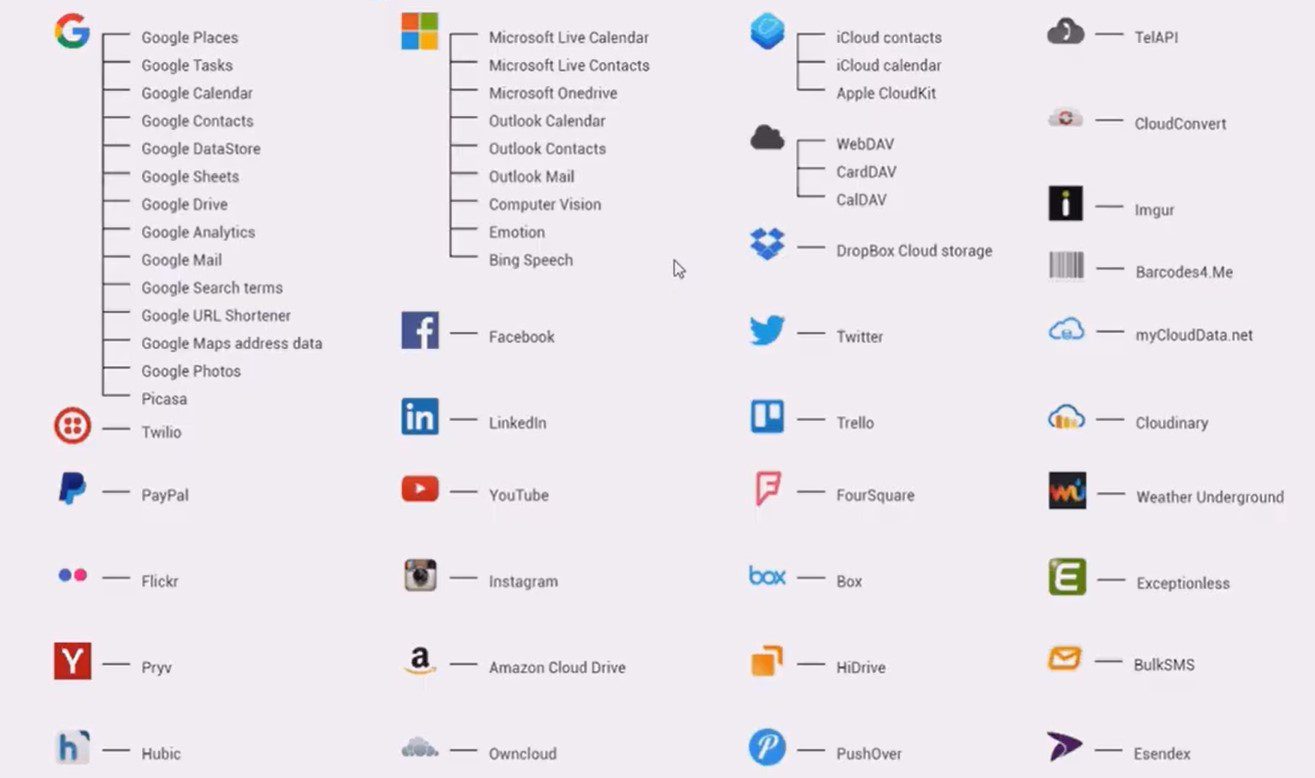Viewport: 1315px width, 778px height.
Task: Click the Barcodes4.Me barcode icon
Action: 1066,265
